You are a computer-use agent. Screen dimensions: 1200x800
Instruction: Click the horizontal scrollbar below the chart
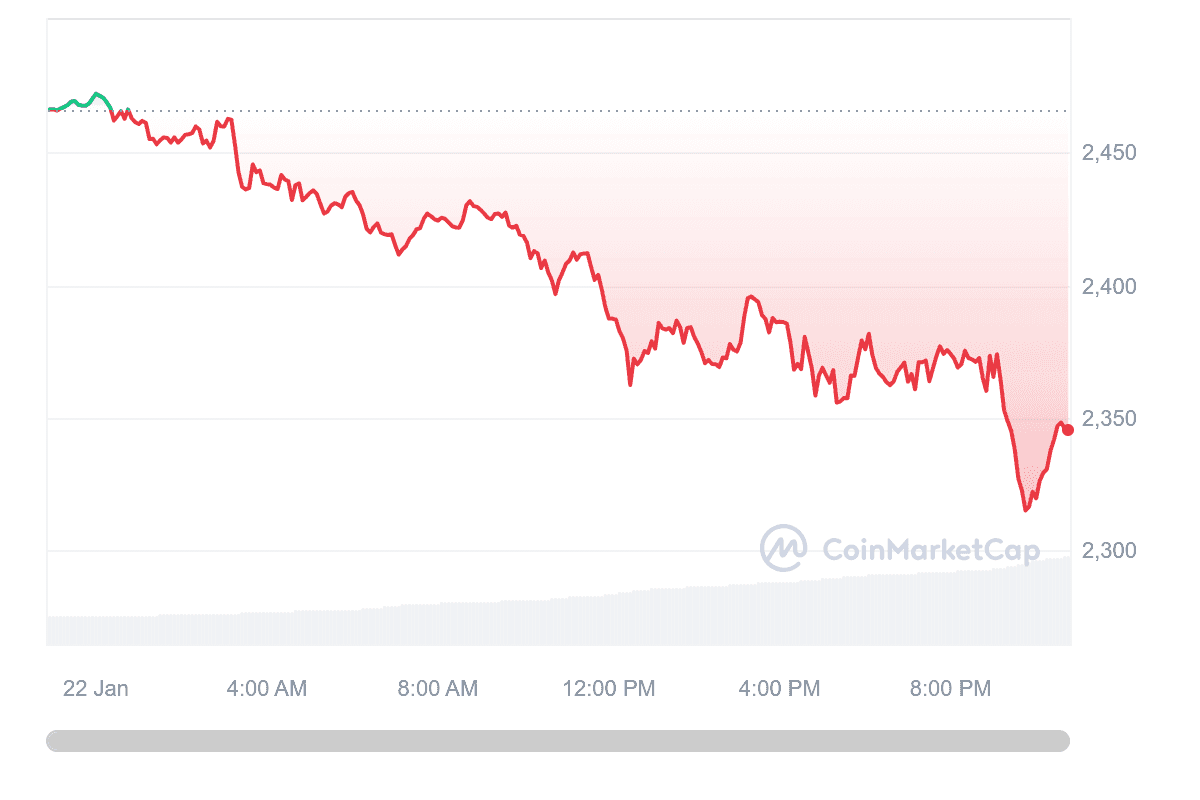click(x=557, y=741)
